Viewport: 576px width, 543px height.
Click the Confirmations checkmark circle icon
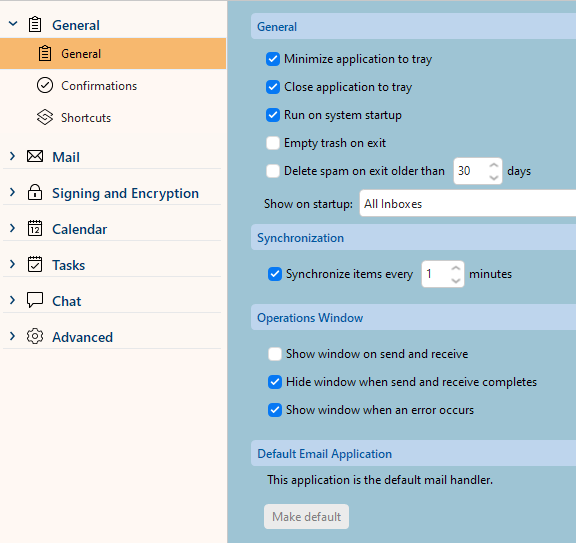point(45,85)
